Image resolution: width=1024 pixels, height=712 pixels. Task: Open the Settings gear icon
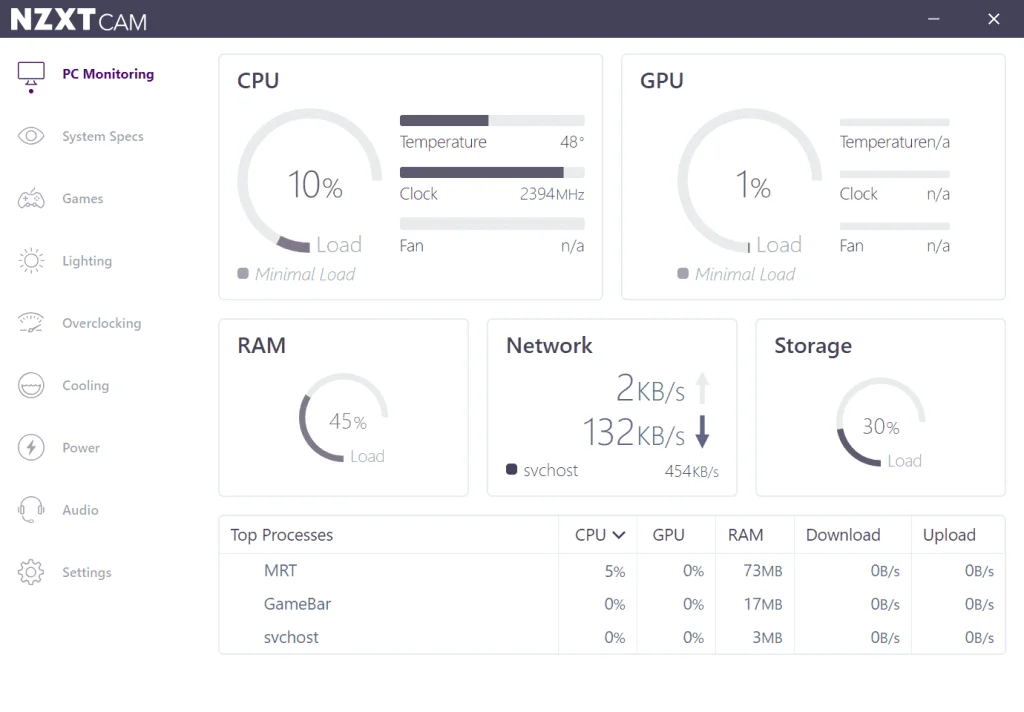tap(31, 572)
